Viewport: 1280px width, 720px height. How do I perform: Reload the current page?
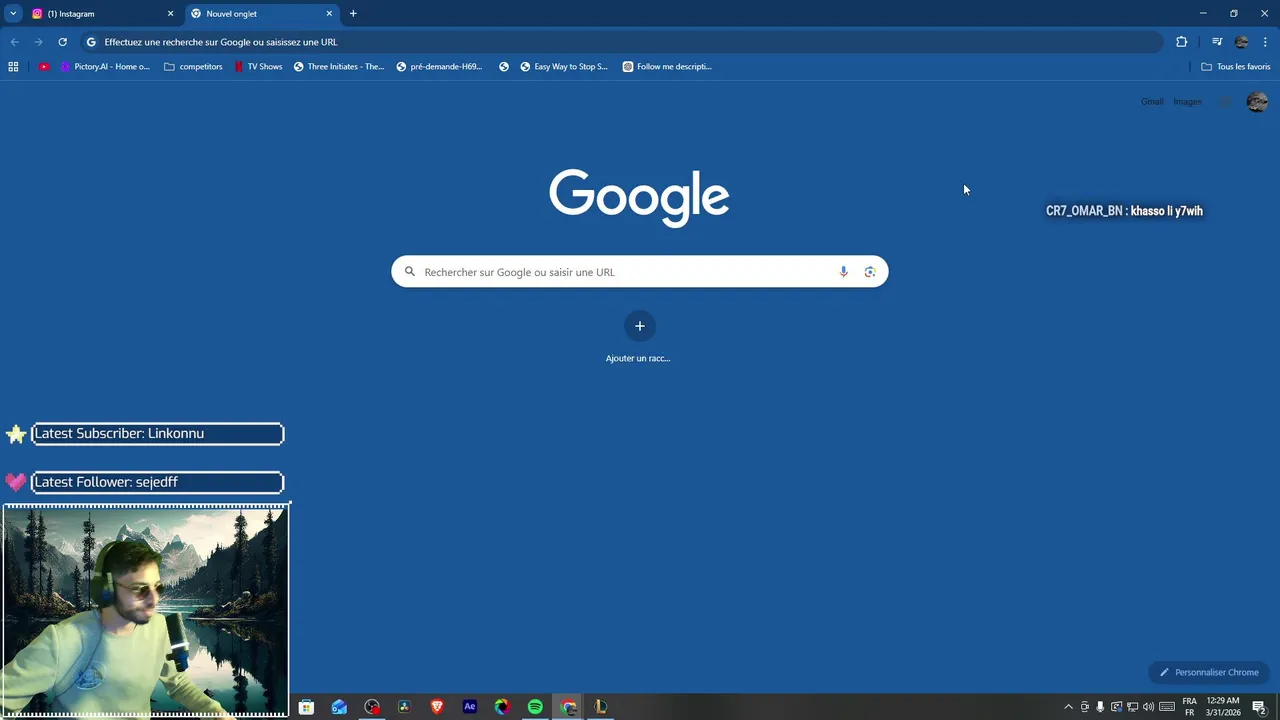click(62, 42)
